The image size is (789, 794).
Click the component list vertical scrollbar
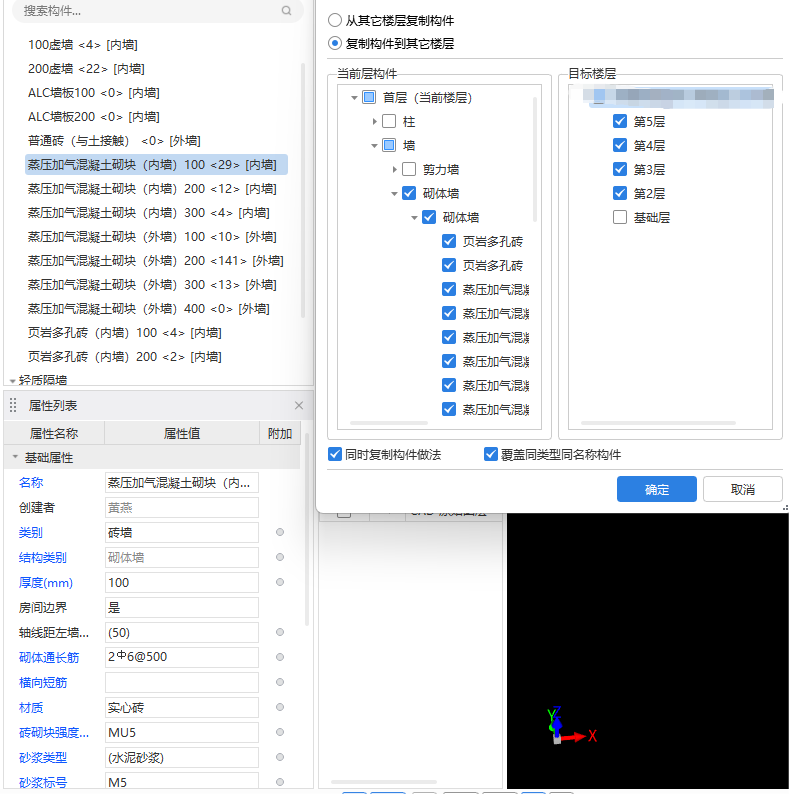pos(303,190)
